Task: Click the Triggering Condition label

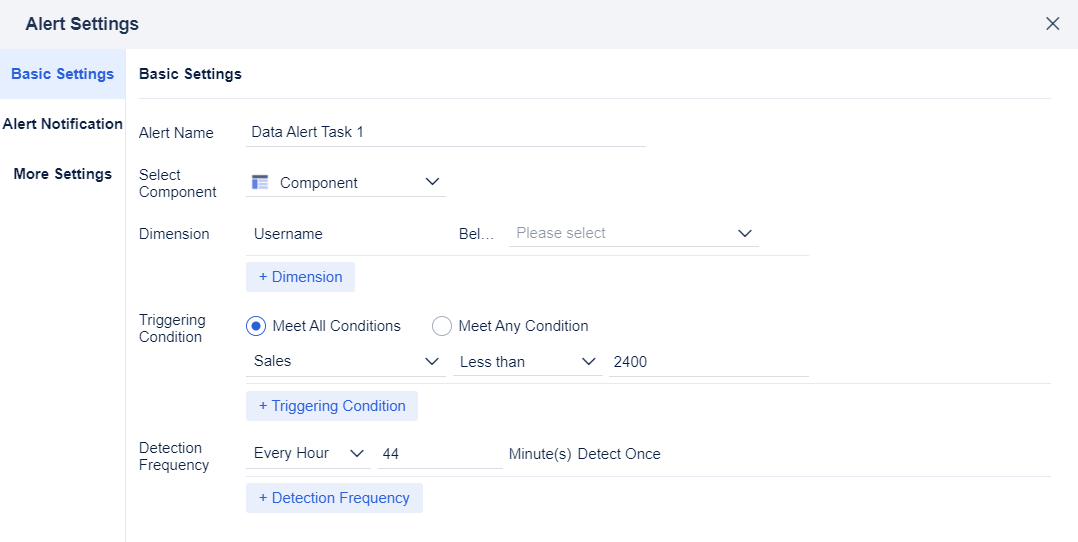Action: (172, 328)
